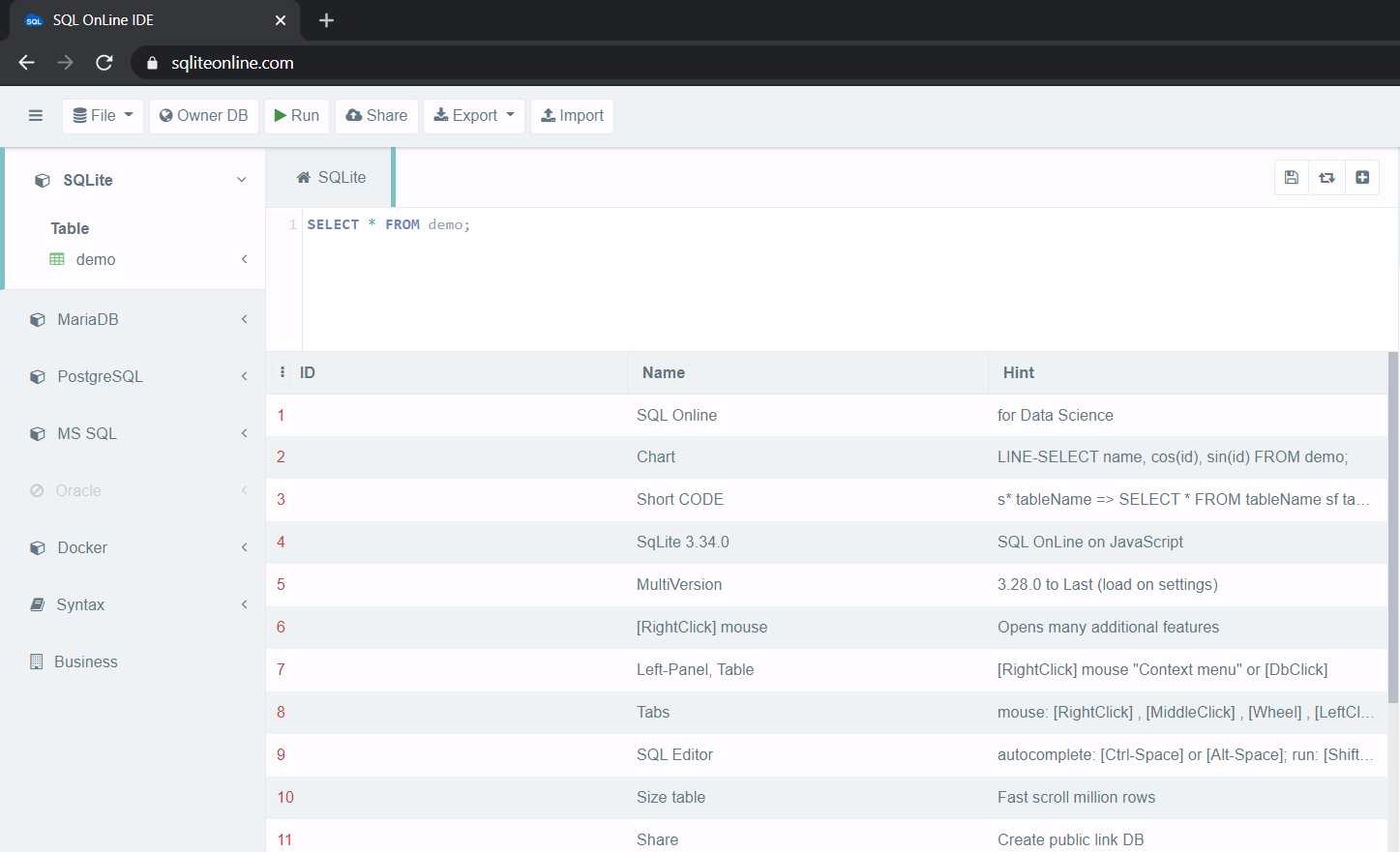Click the save floppy-disk icon
Screen dimensions: 1400x852
(x=1292, y=178)
